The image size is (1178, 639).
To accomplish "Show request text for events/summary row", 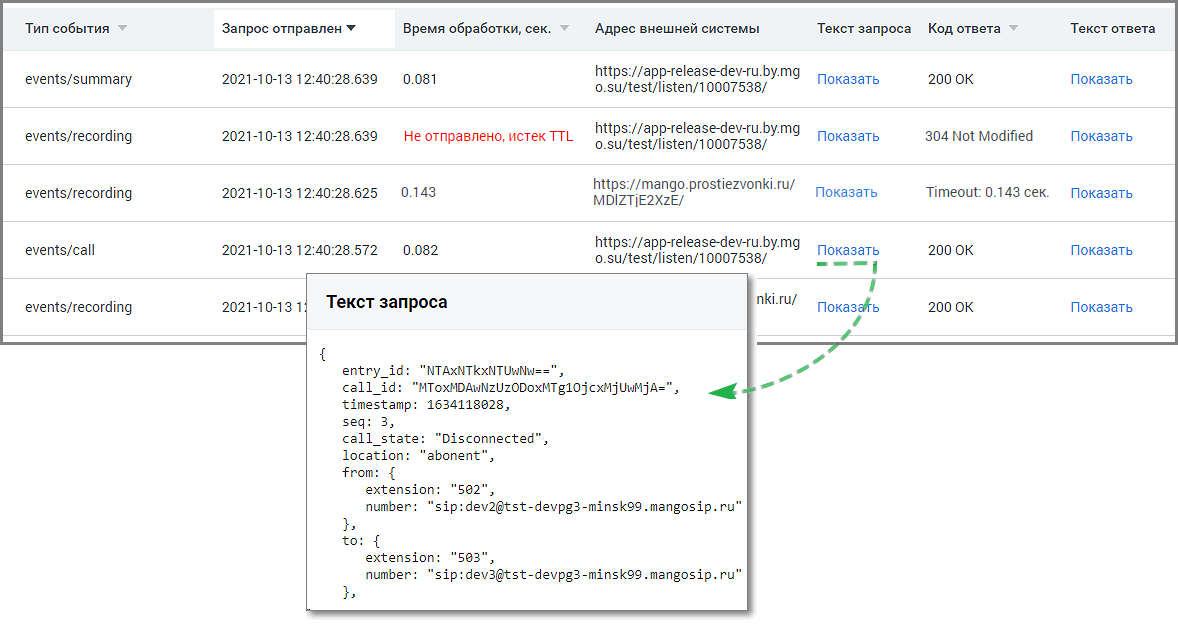I will (x=848, y=79).
